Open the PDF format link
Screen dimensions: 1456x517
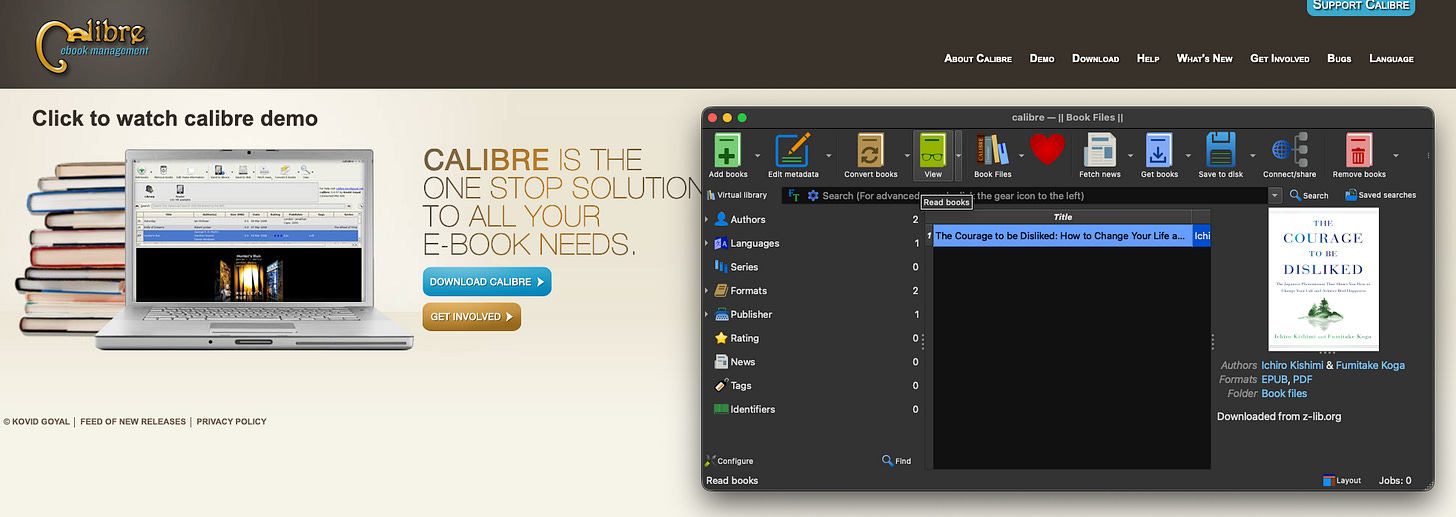click(1302, 379)
